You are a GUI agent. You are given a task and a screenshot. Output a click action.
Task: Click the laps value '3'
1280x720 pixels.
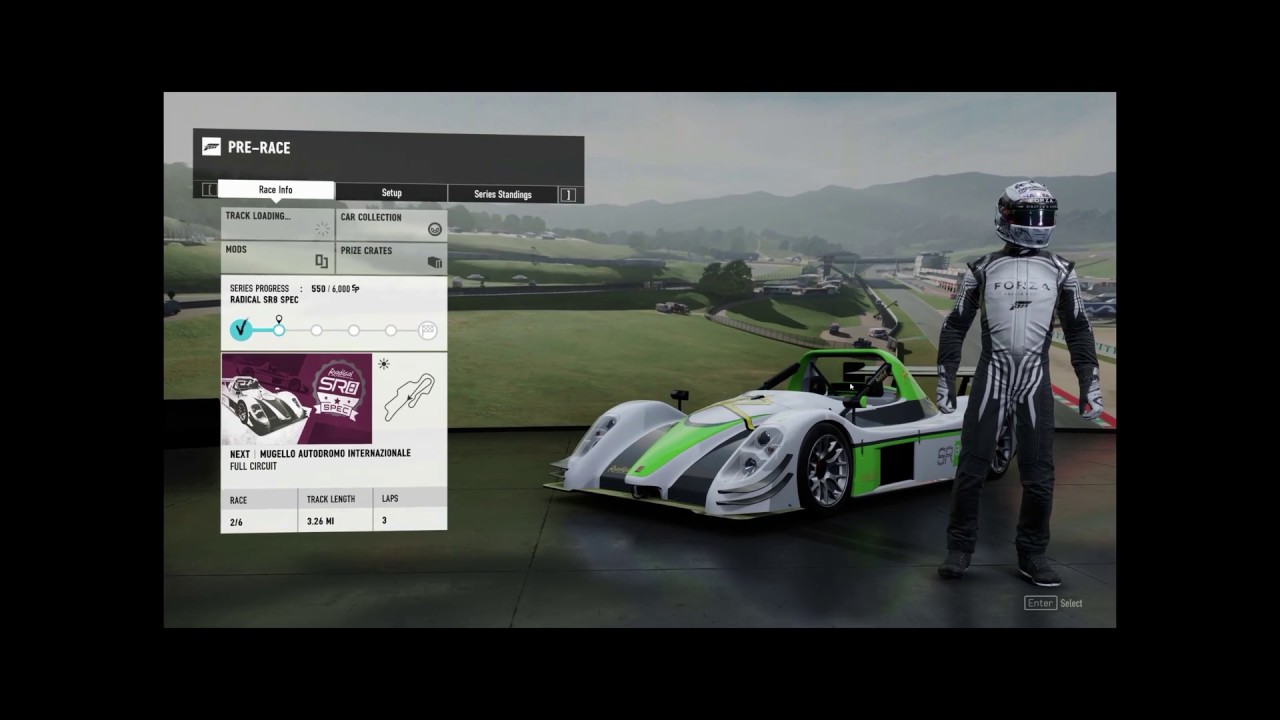click(384, 520)
